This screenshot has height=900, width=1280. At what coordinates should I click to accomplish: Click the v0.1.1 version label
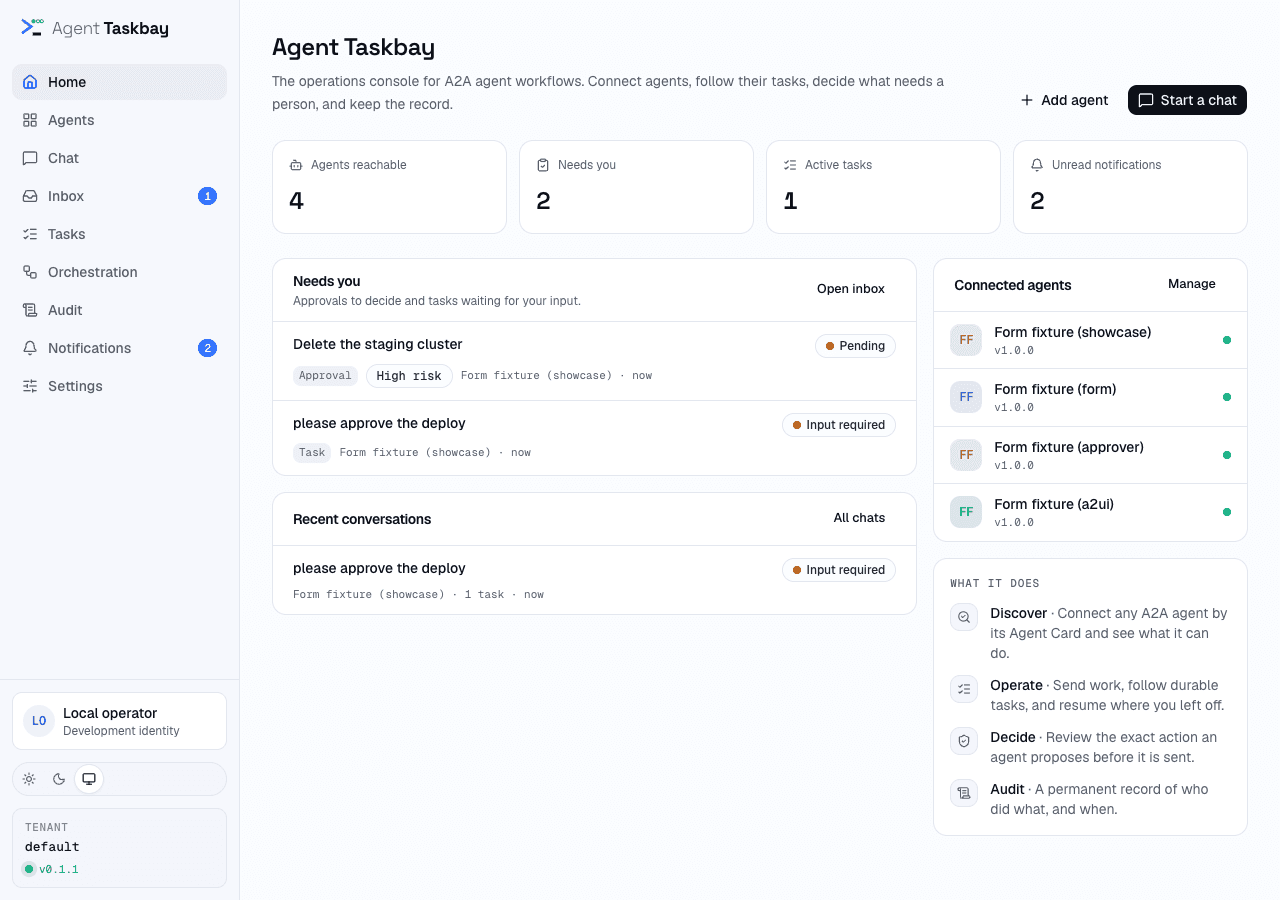click(x=59, y=869)
